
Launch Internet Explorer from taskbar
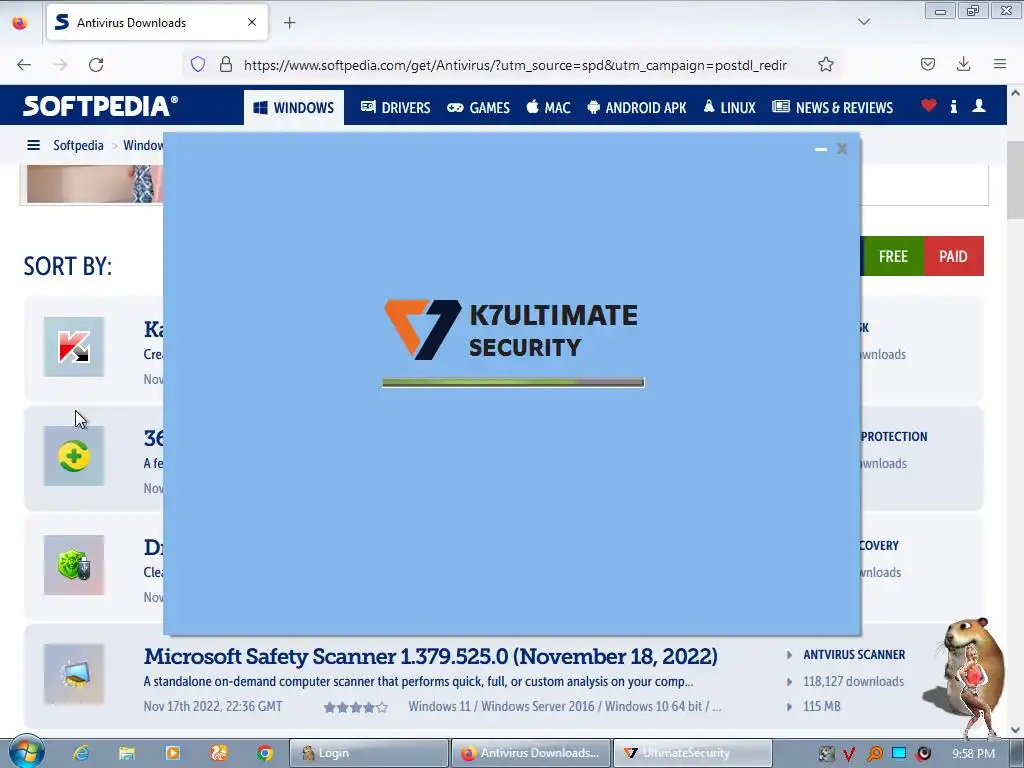tap(81, 753)
